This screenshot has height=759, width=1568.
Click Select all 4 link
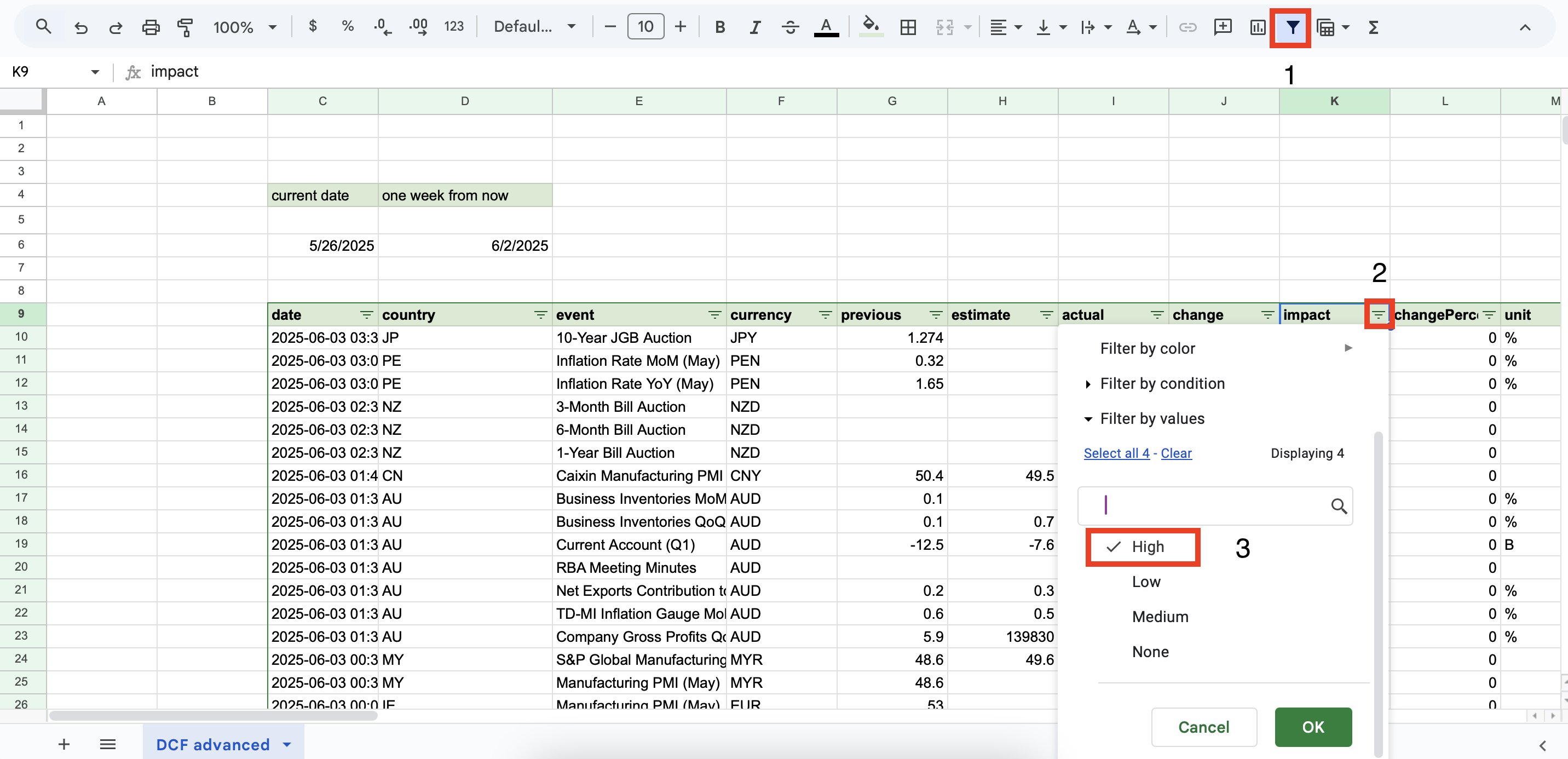point(1116,453)
